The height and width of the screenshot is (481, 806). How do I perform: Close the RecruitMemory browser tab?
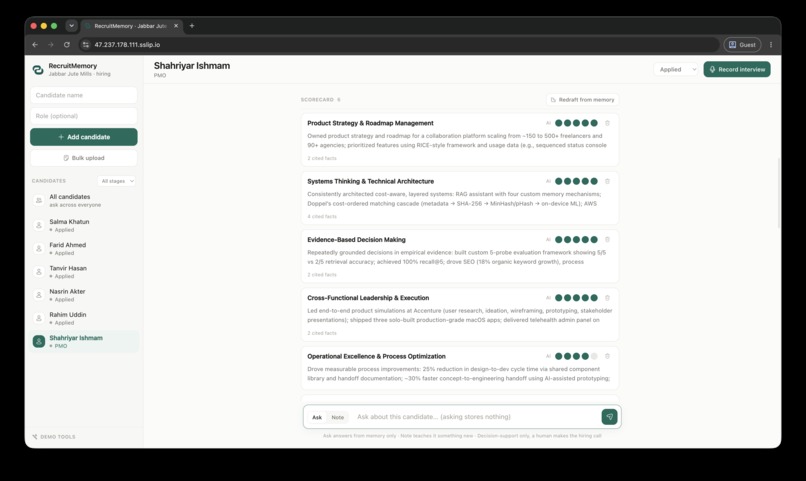click(x=176, y=26)
